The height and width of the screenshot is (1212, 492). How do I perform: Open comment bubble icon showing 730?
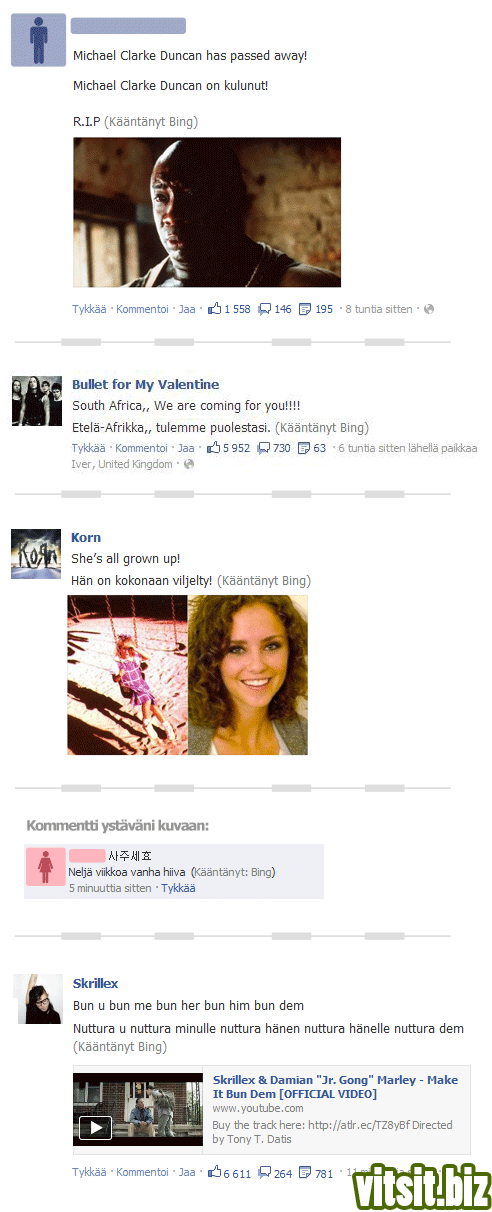click(264, 448)
